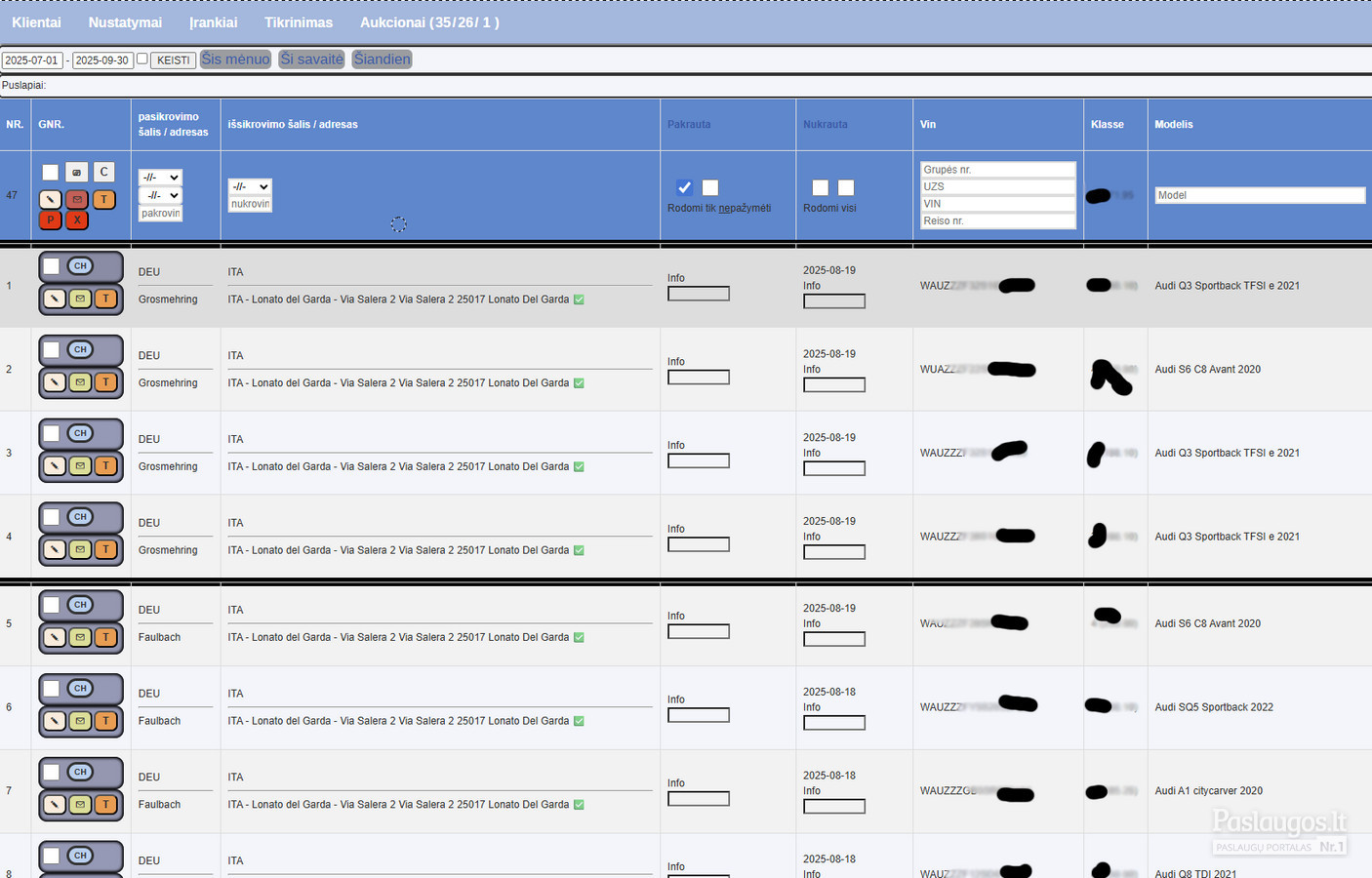Click the pencil icon in row 7
This screenshot has height=878, width=1372.
click(x=55, y=805)
